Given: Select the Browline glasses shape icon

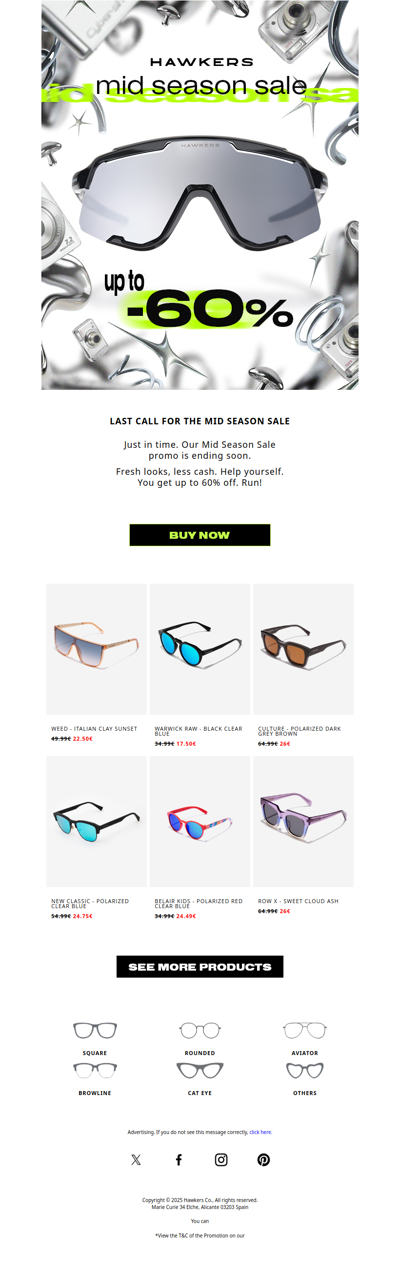Looking at the screenshot, I should click(x=95, y=1071).
